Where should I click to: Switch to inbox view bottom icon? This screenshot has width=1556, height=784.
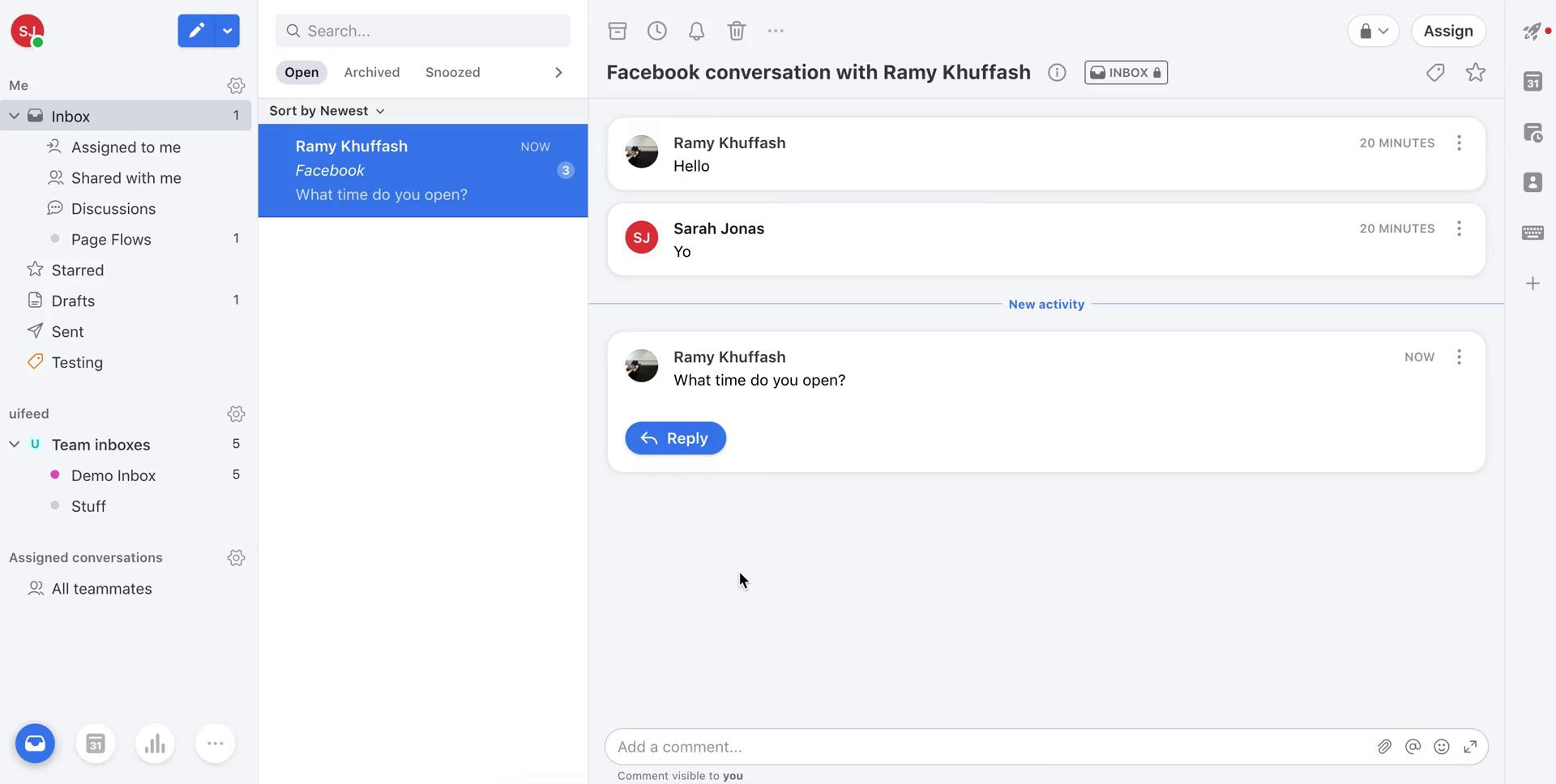coord(35,744)
